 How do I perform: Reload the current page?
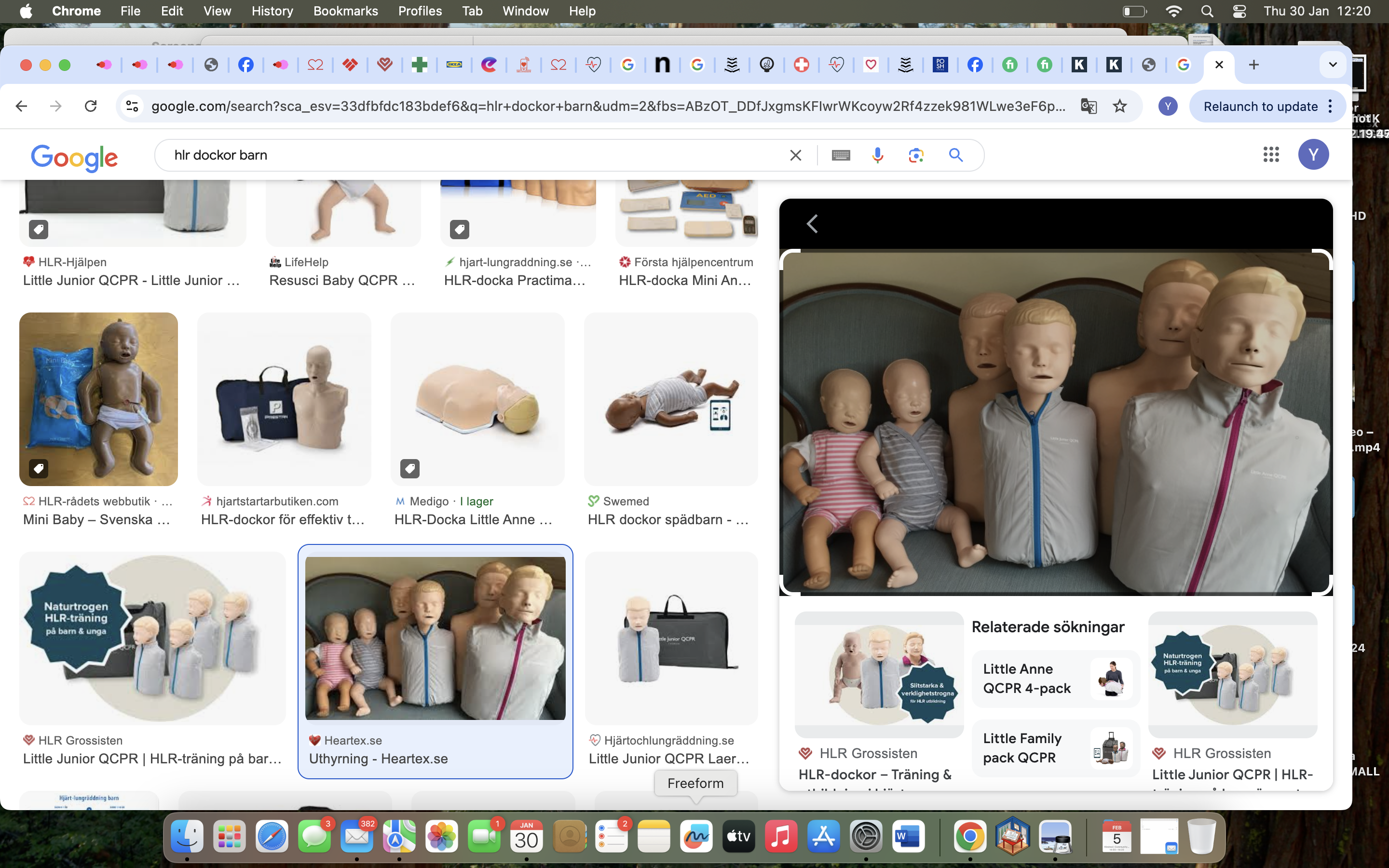(x=91, y=106)
